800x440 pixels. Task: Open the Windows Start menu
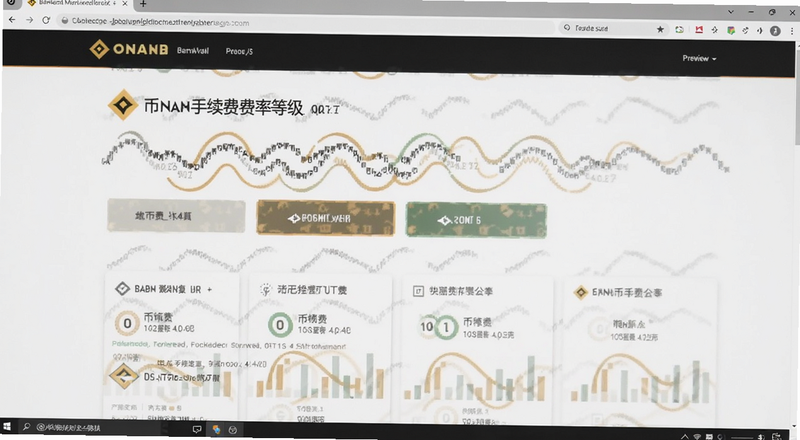7,426
